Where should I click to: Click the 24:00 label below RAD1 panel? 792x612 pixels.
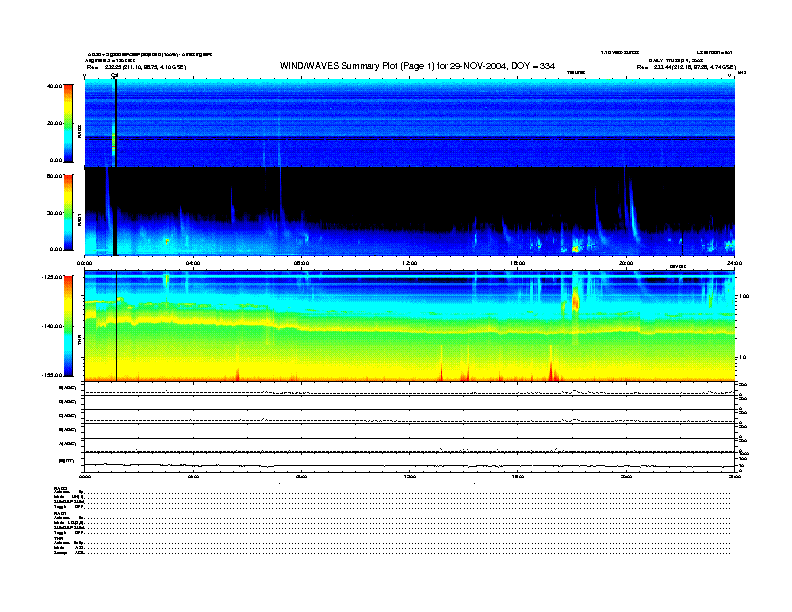(x=735, y=263)
